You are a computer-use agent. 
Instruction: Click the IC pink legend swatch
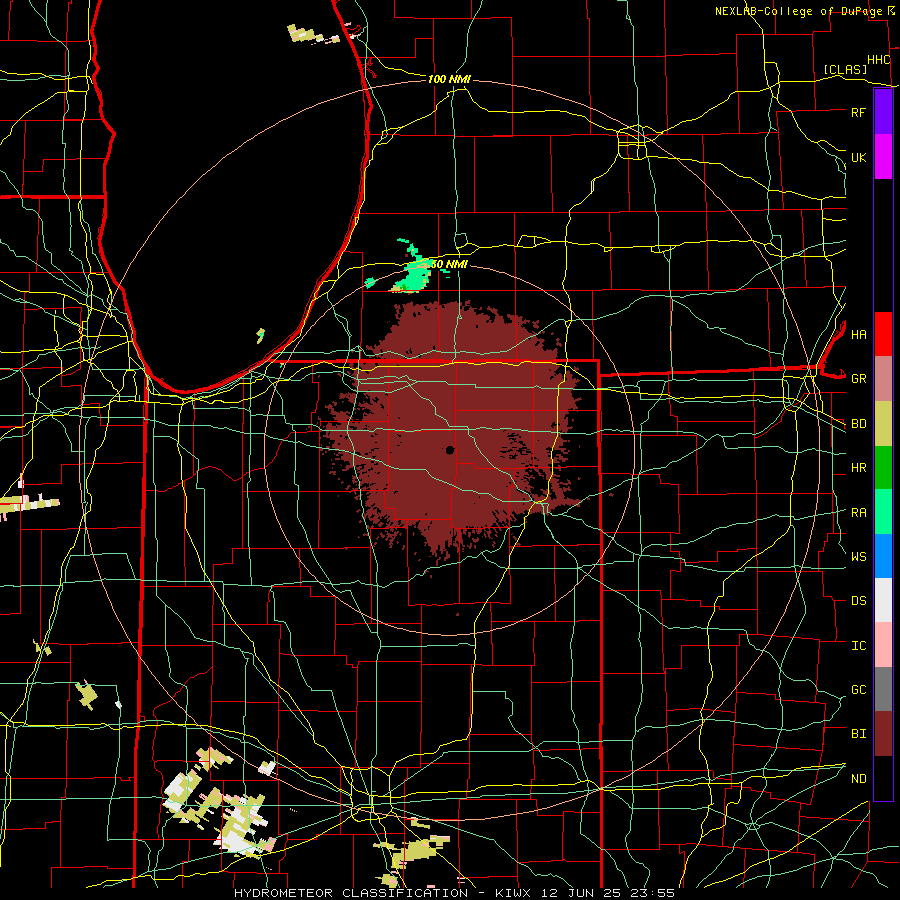tap(883, 645)
